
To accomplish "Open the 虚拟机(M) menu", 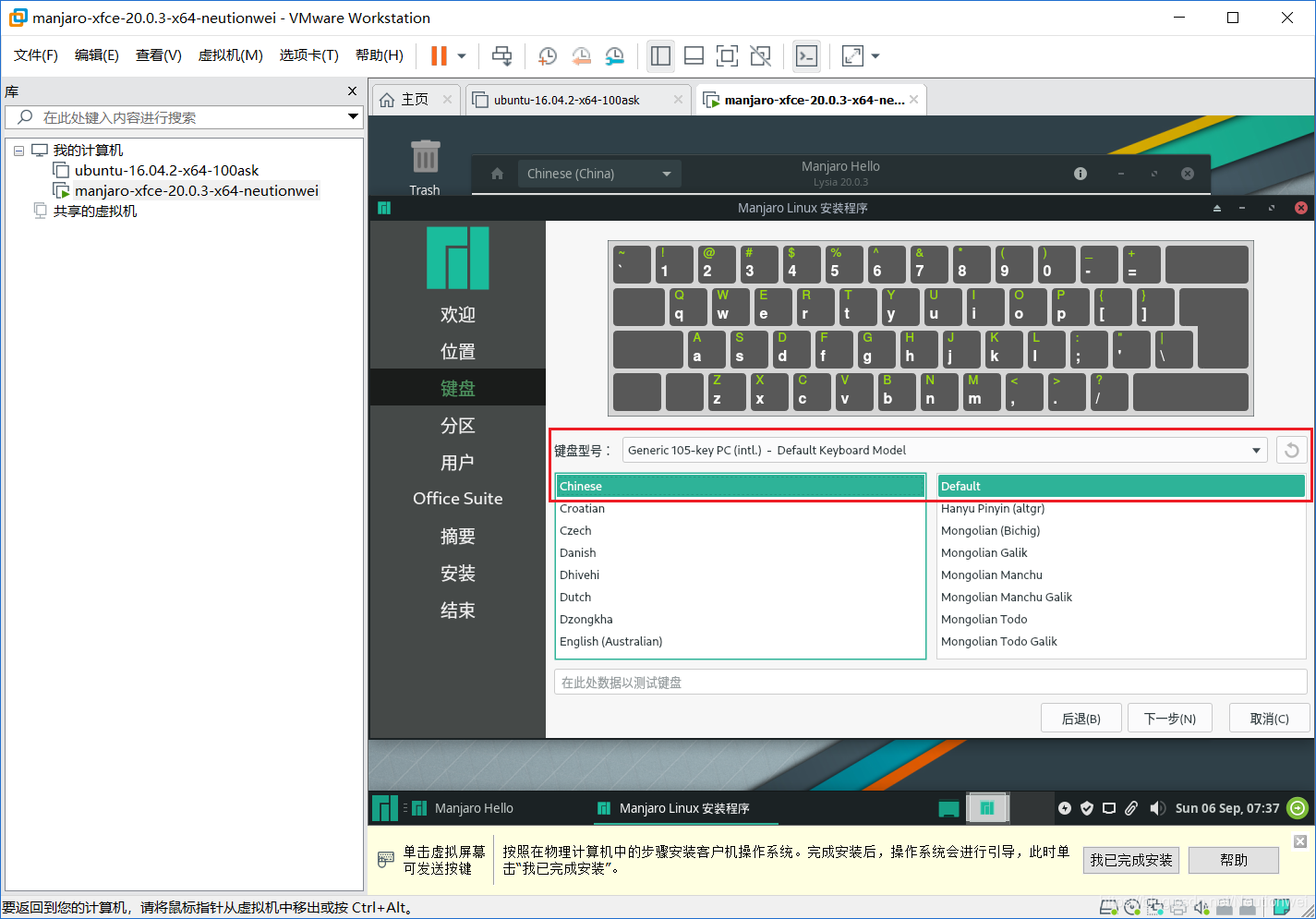I will coord(231,55).
